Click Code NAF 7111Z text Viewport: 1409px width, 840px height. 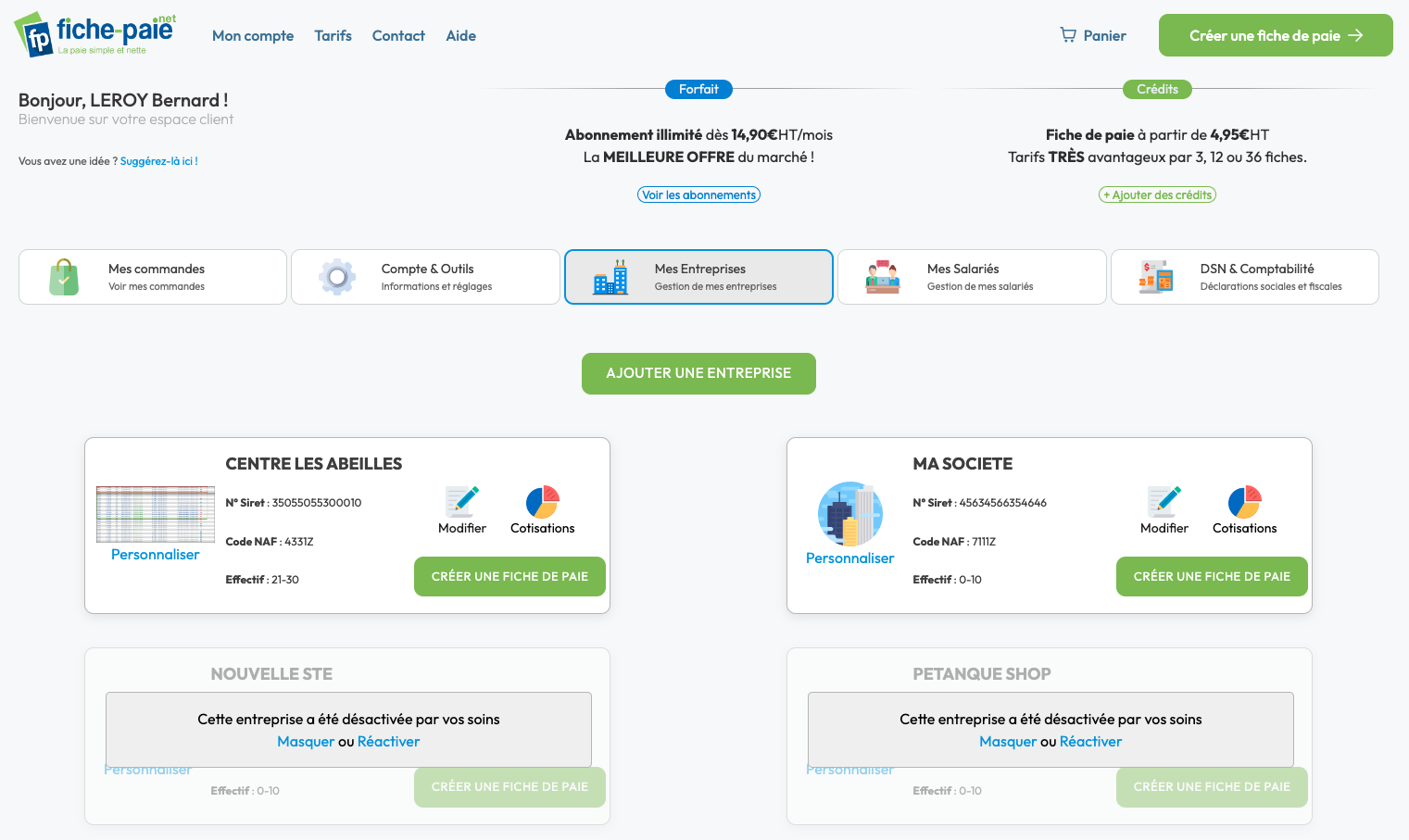coord(954,542)
